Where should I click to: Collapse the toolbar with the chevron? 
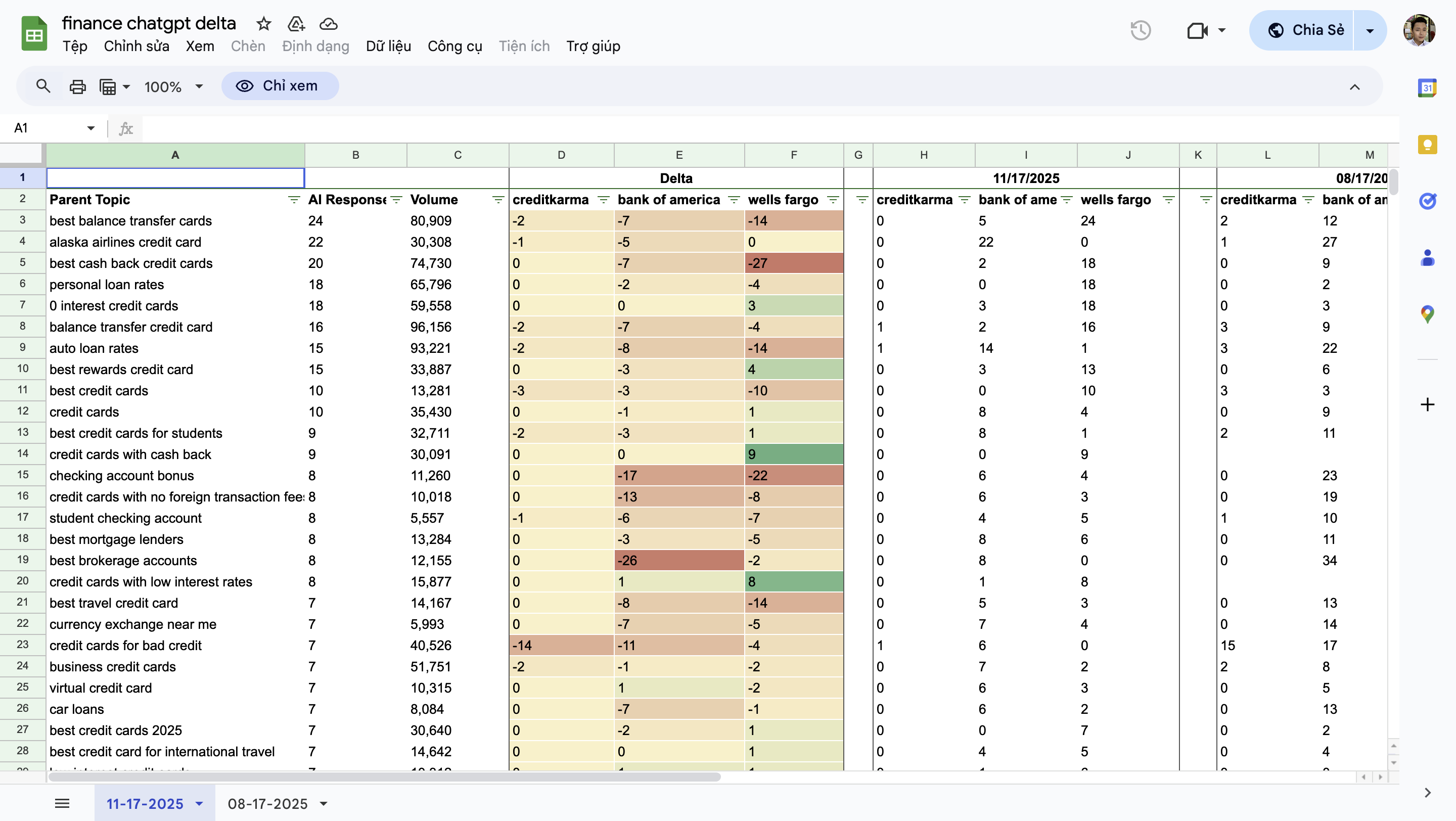tap(1354, 87)
